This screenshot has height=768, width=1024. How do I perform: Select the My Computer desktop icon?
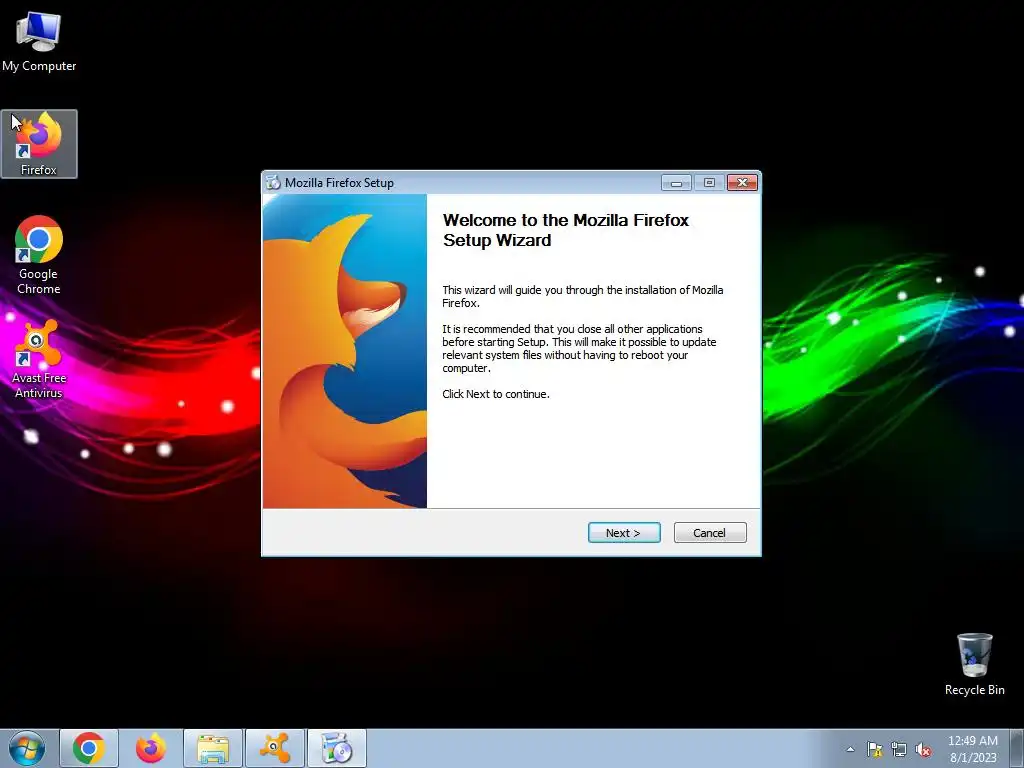[x=39, y=42]
